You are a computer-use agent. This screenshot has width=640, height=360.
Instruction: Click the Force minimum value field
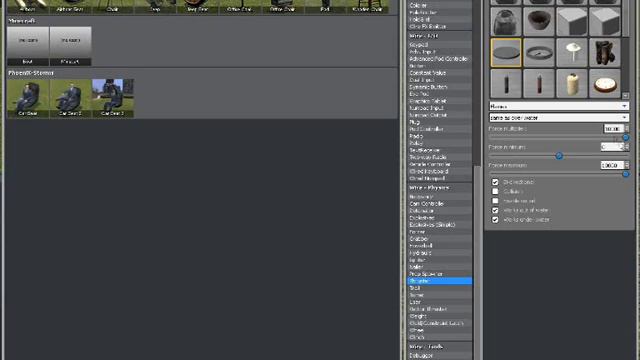[612, 147]
